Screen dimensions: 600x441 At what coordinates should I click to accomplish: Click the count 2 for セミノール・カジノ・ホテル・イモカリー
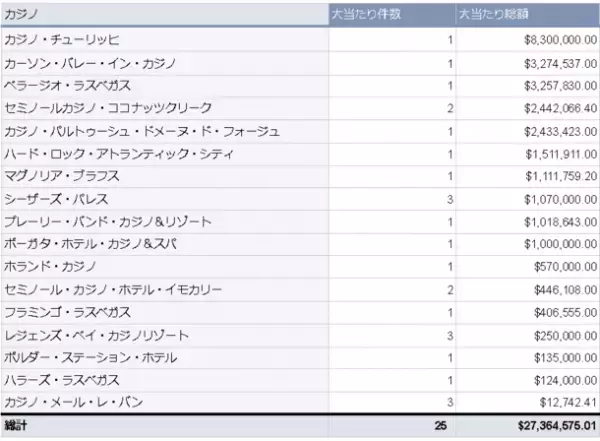tap(450, 290)
